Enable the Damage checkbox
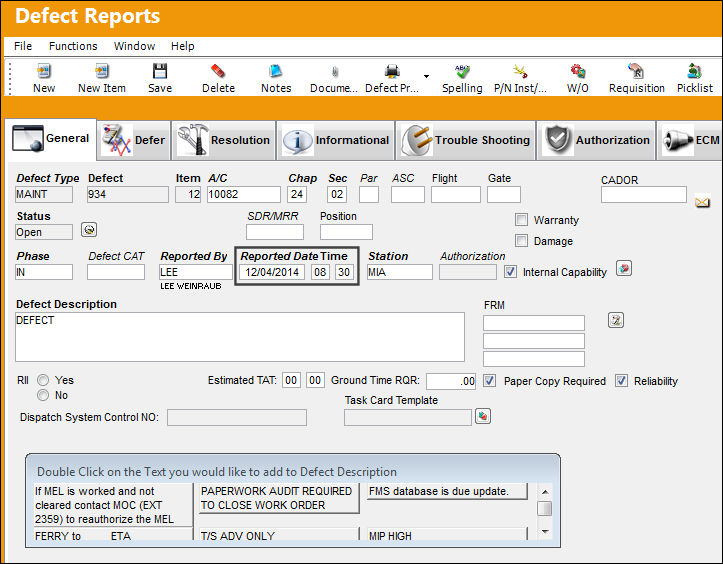The height and width of the screenshot is (564, 723). (x=521, y=241)
